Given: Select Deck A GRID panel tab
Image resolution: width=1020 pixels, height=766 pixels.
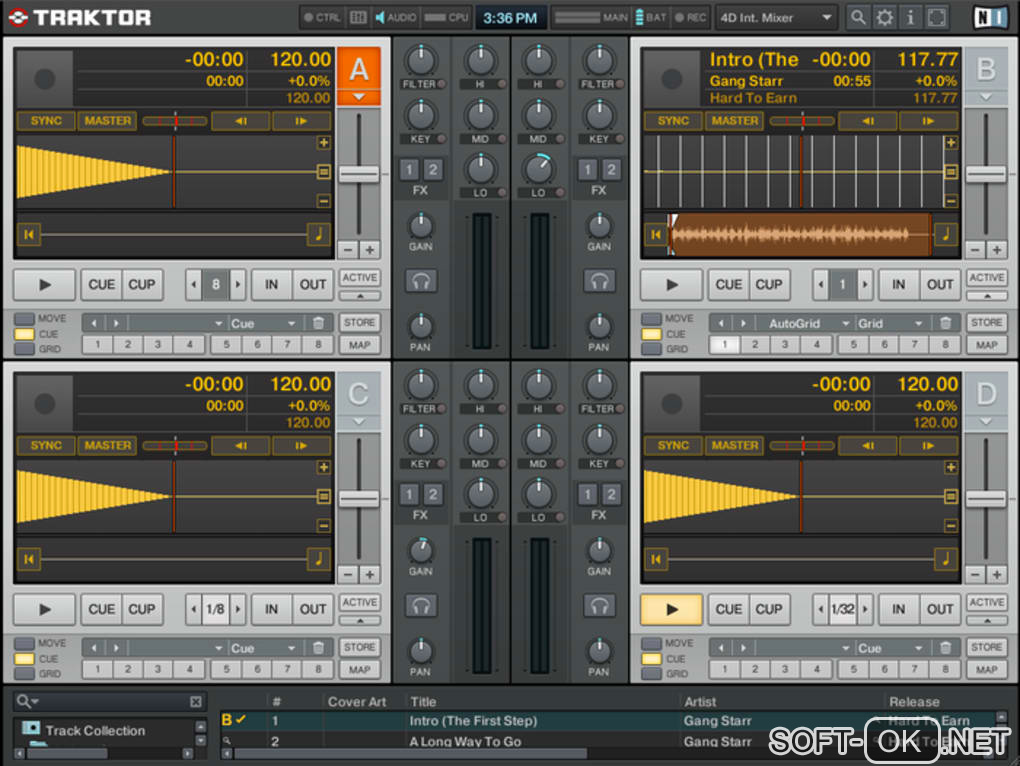Looking at the screenshot, I should click(x=25, y=349).
